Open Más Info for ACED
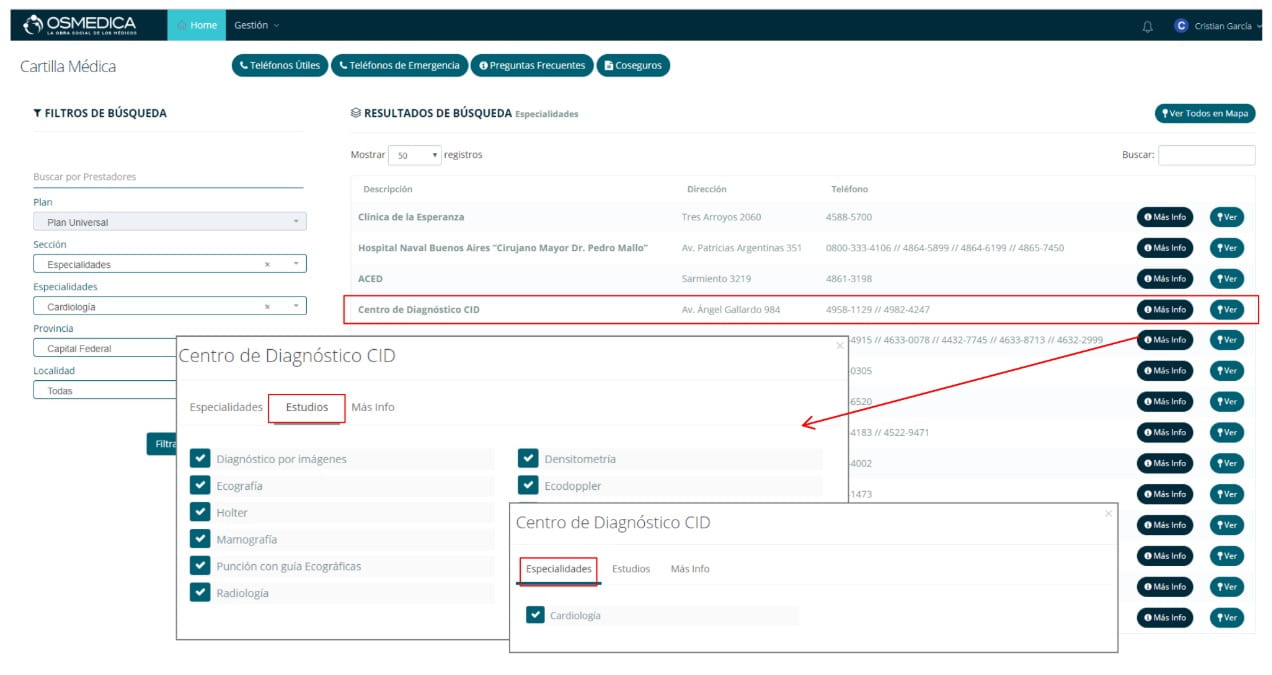1272x675 pixels. tap(1164, 279)
